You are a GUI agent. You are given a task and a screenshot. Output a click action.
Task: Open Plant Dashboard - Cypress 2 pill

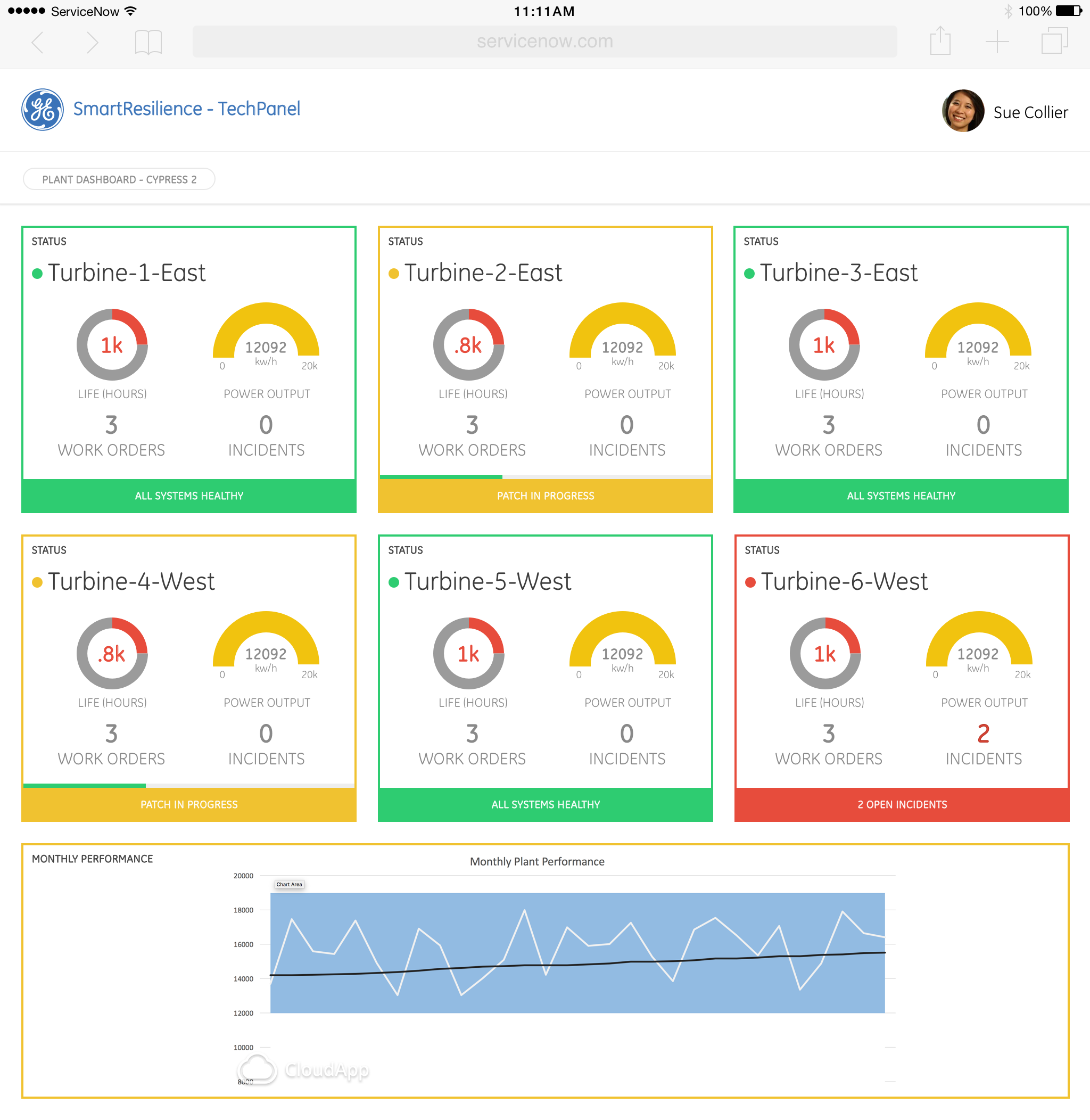pyautogui.click(x=119, y=179)
